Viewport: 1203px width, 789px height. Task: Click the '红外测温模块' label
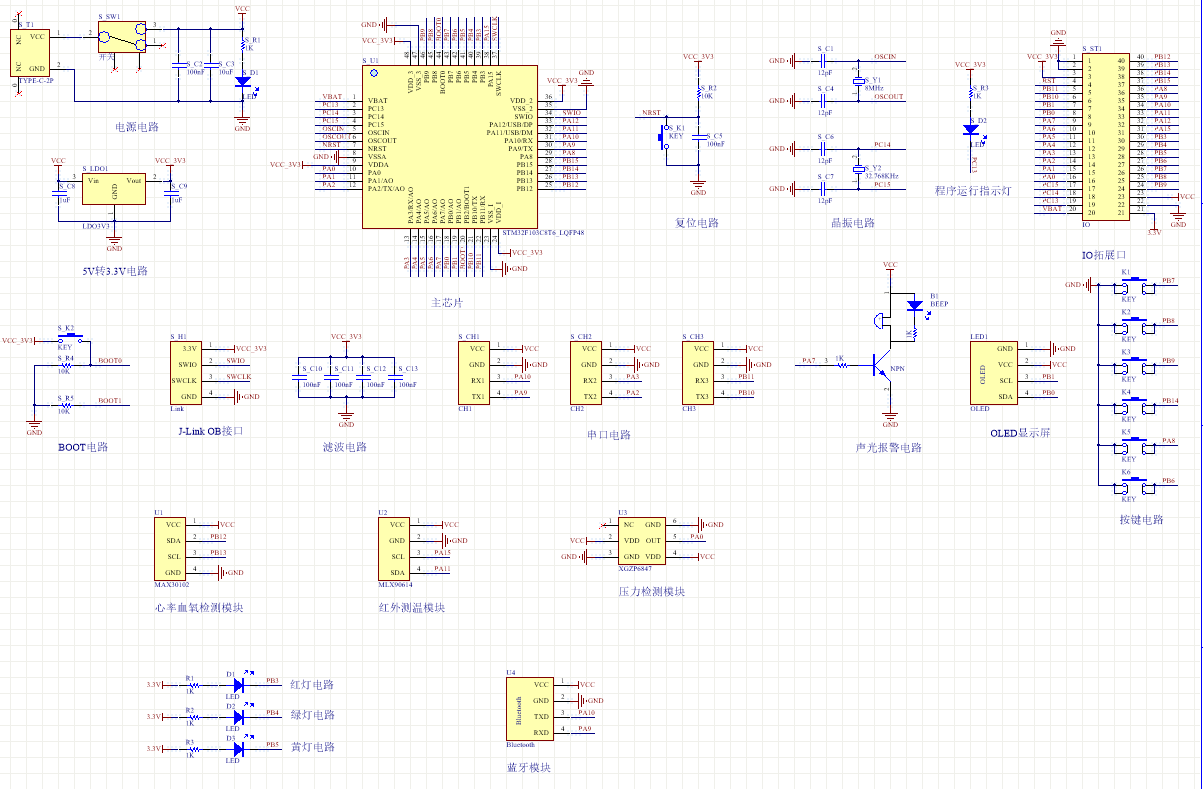[412, 607]
